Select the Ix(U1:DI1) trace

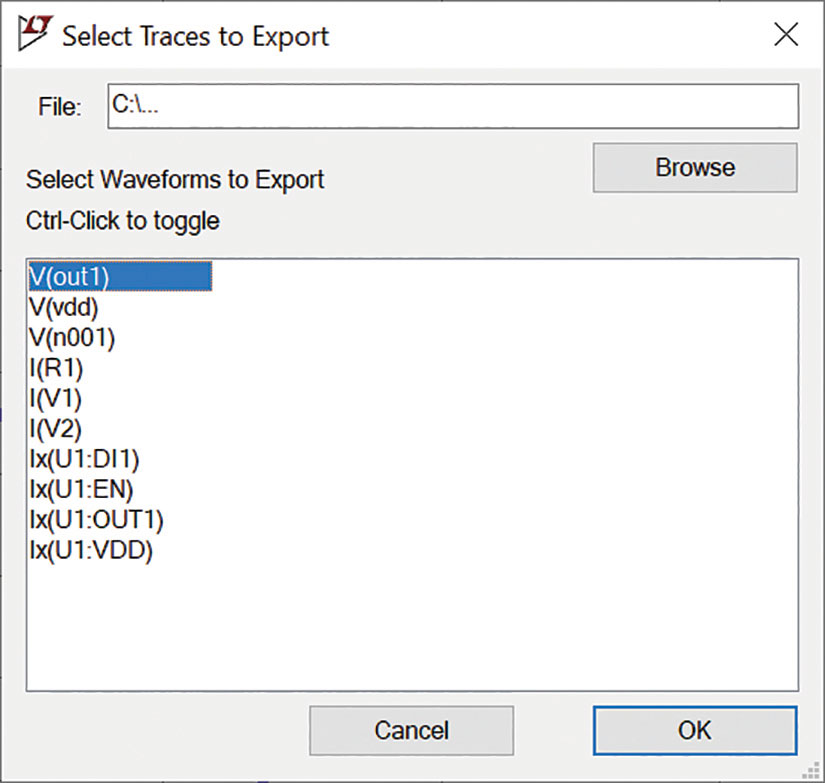(x=84, y=459)
